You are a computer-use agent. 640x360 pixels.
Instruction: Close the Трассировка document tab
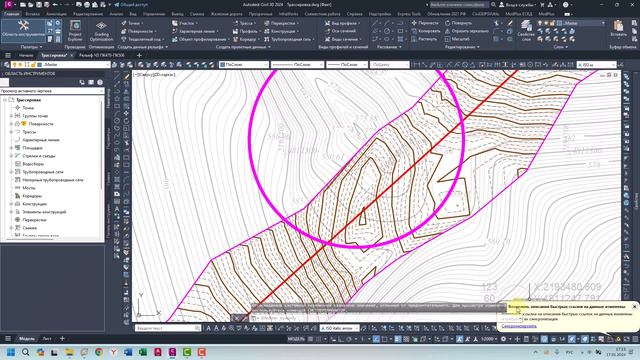(x=71, y=55)
